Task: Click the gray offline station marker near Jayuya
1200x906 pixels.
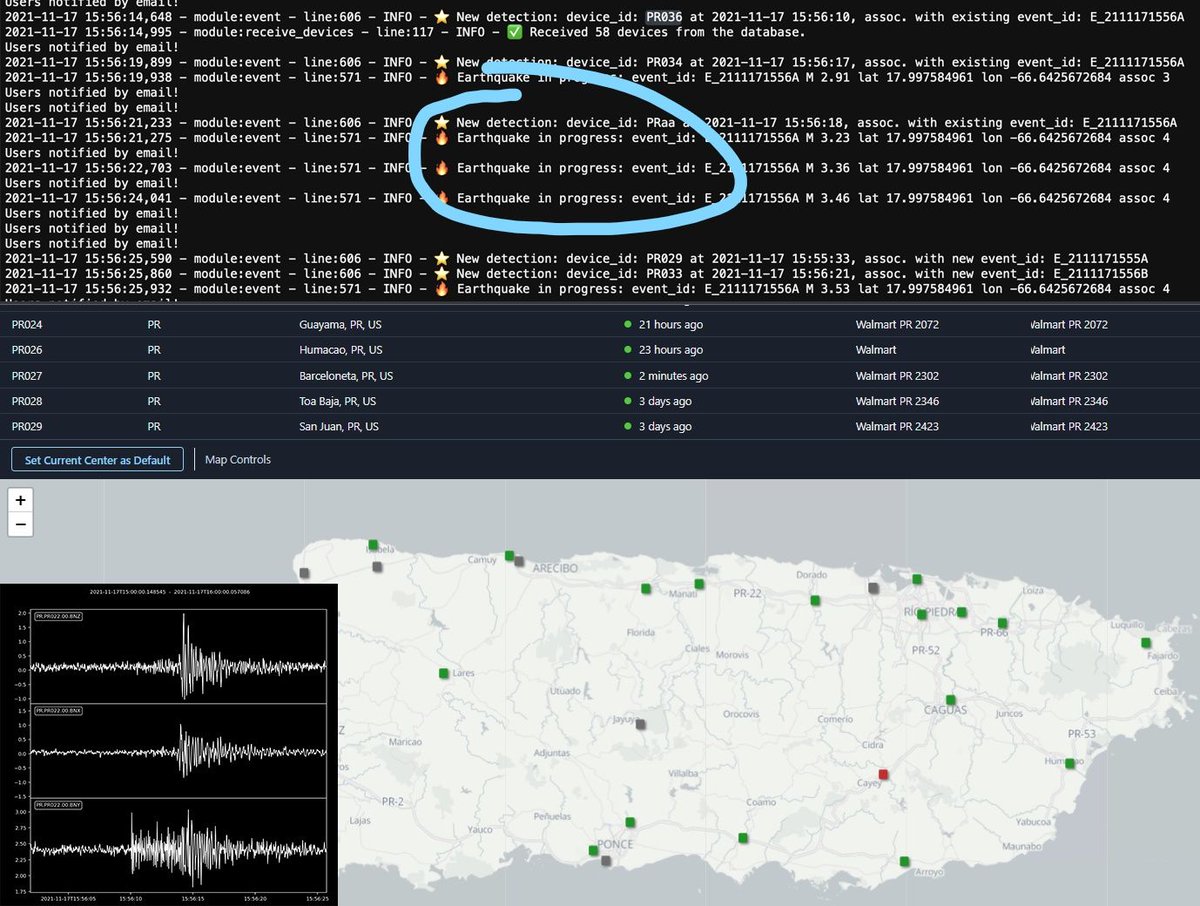Action: pyautogui.click(x=641, y=723)
